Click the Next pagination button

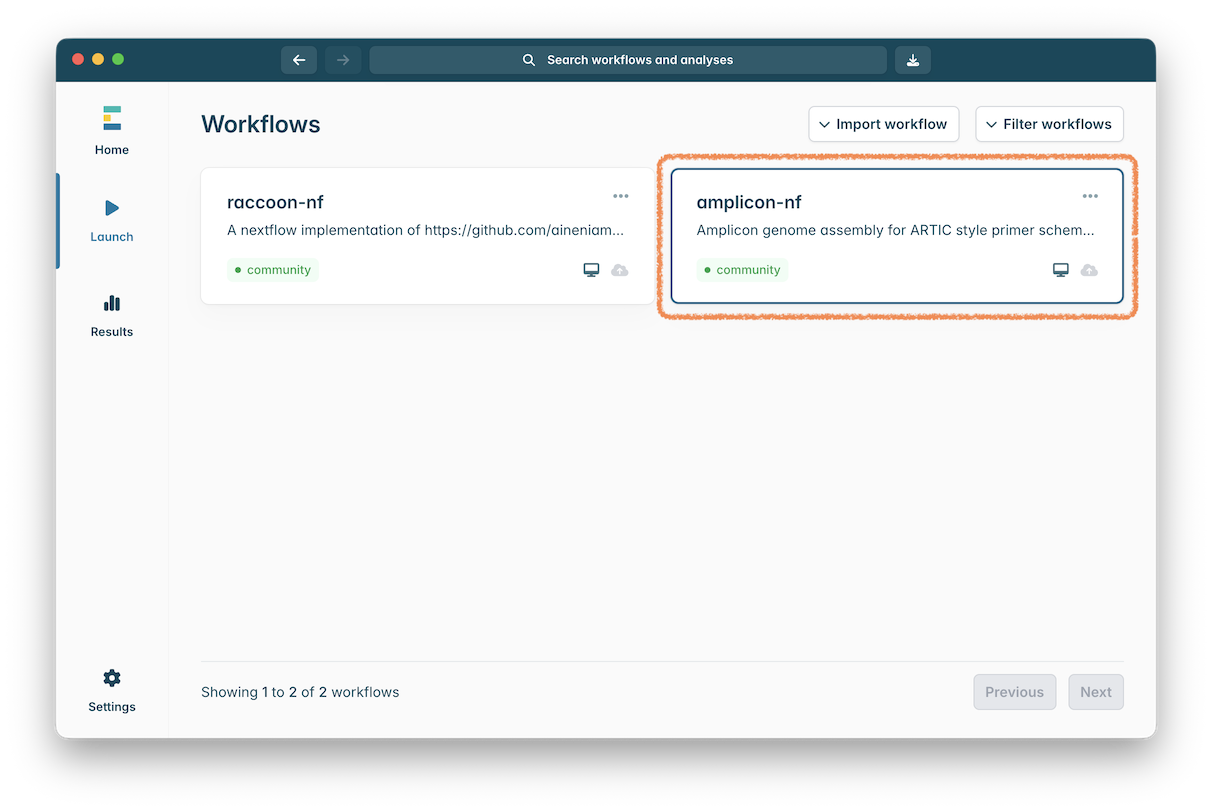click(x=1095, y=692)
